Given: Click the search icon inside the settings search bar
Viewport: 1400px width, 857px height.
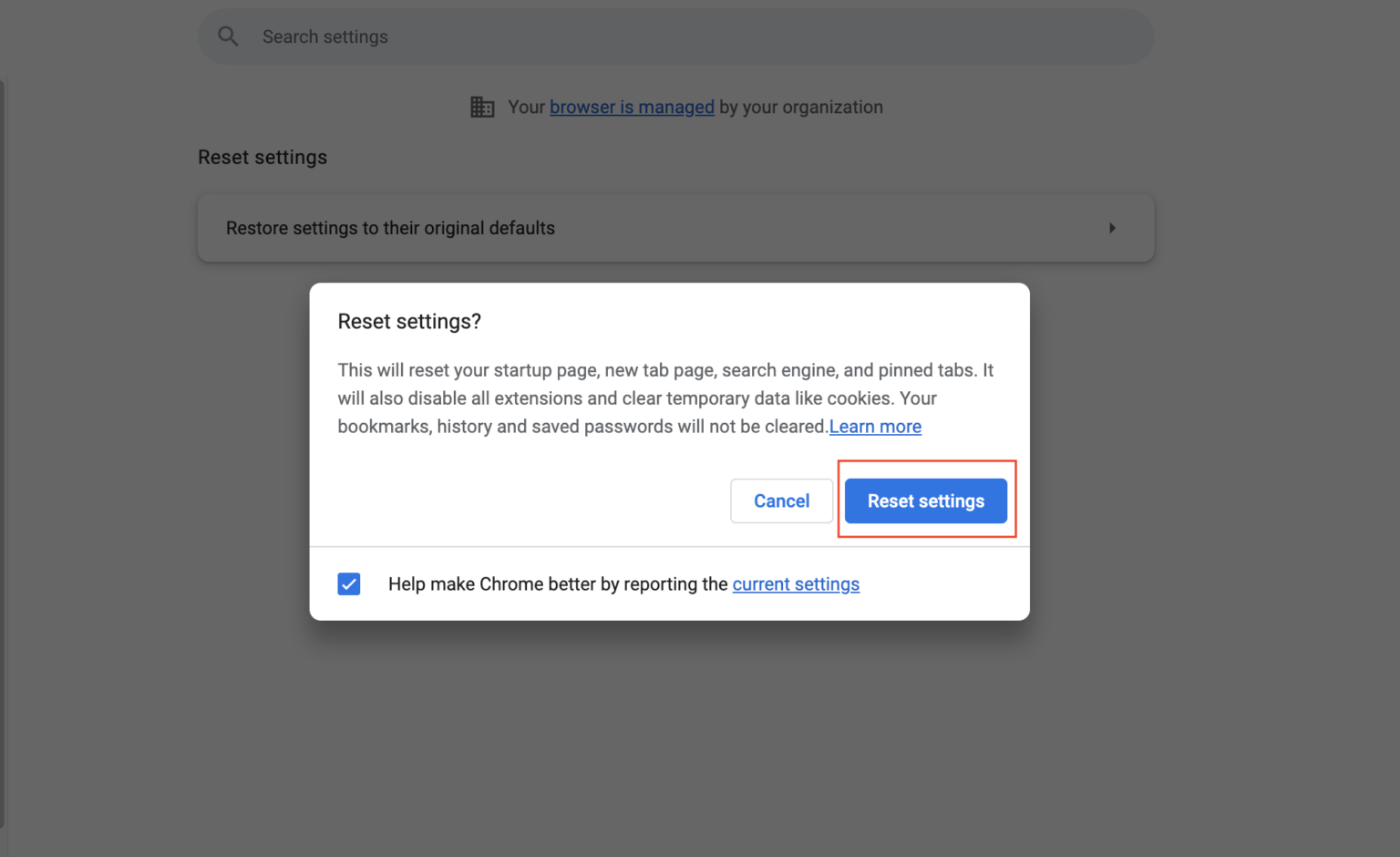Looking at the screenshot, I should pos(228,36).
